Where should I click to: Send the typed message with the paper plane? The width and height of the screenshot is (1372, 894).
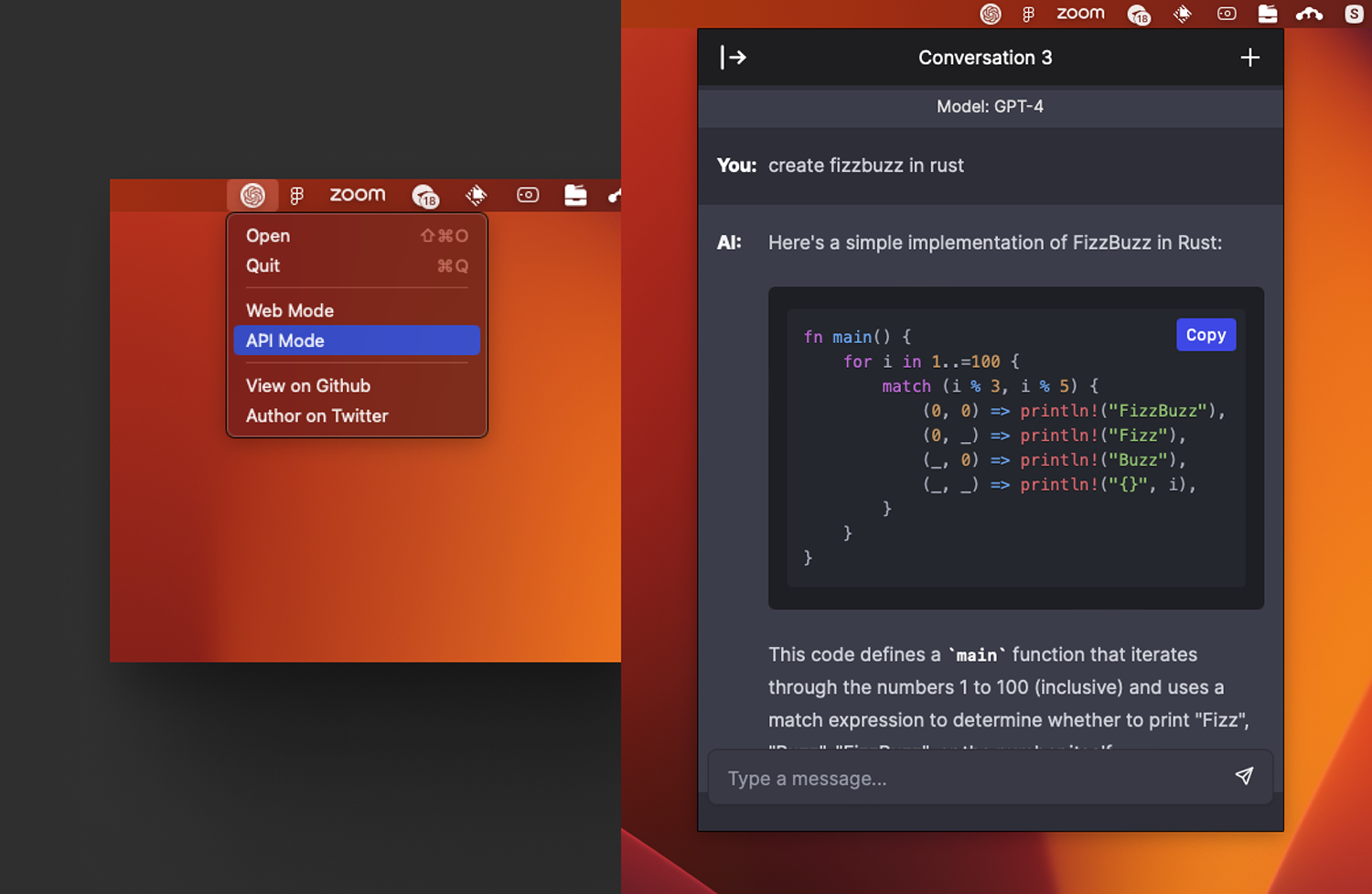(1244, 776)
